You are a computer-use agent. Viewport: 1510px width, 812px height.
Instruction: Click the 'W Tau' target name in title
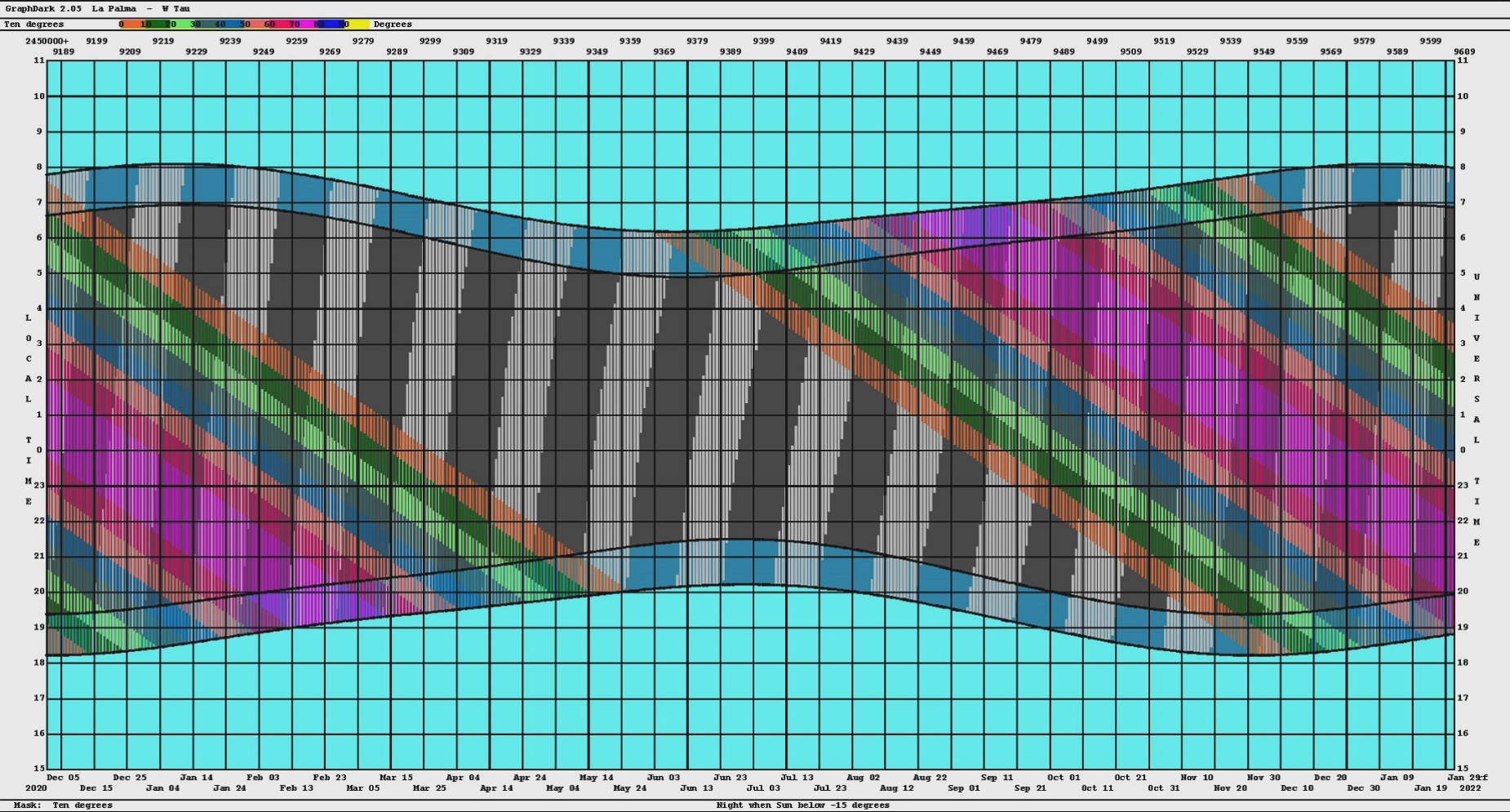point(176,8)
